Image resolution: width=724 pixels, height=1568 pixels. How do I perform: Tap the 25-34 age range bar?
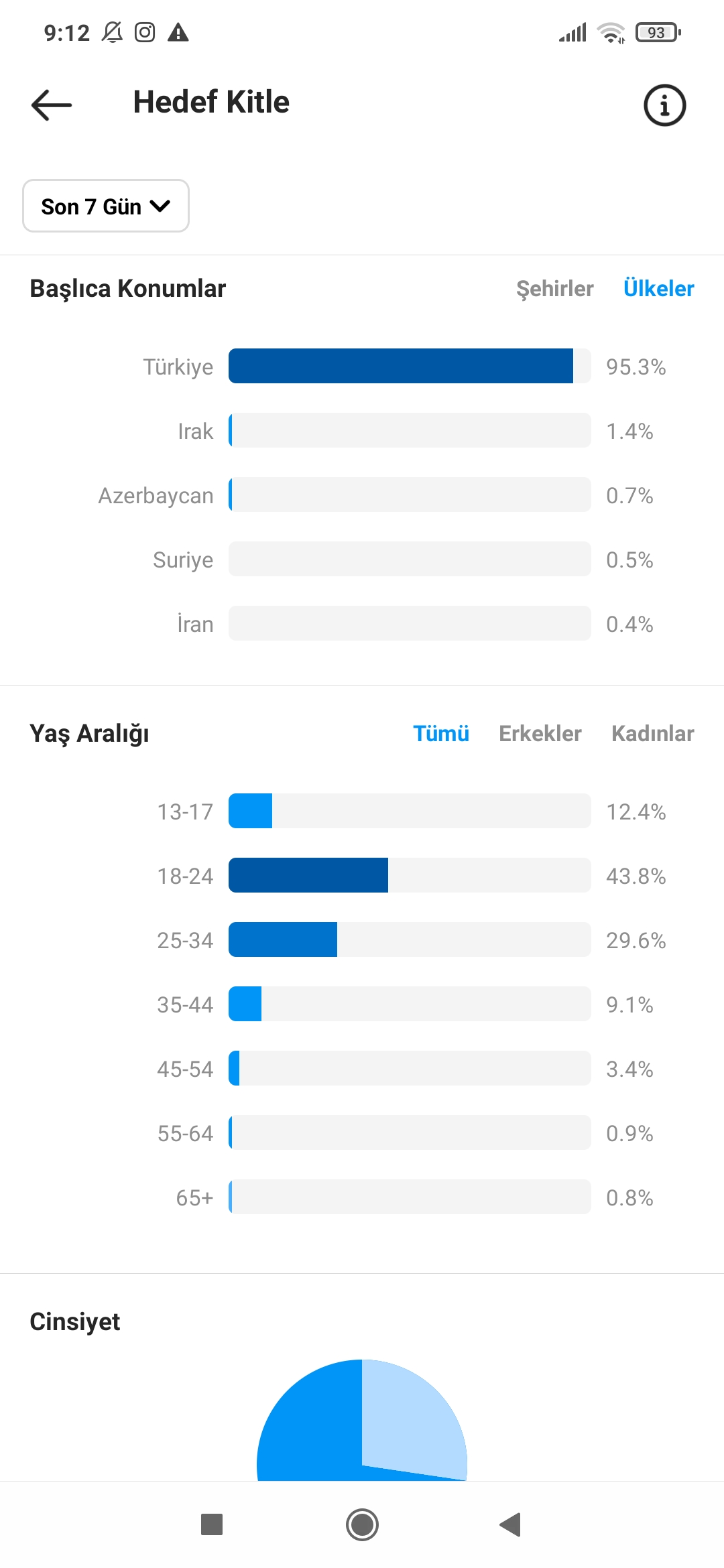(x=410, y=939)
